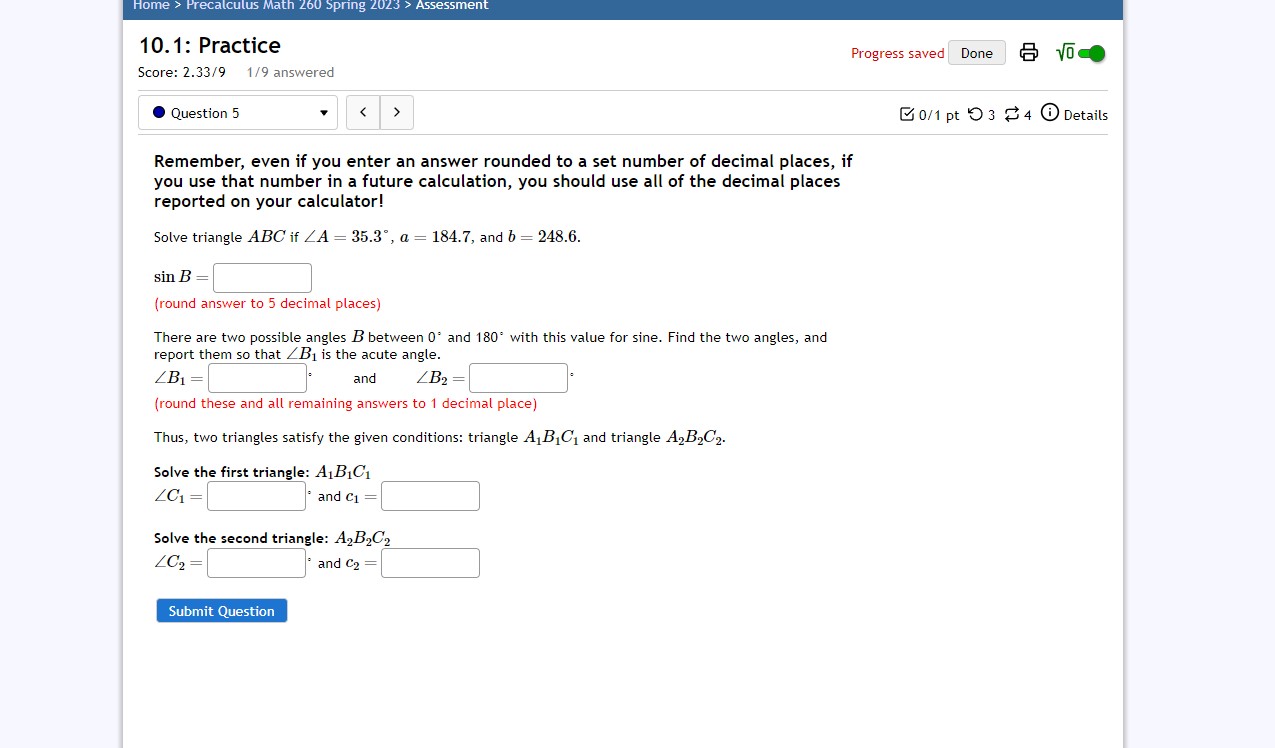
Task: Click the angle B1 input field
Action: pos(257,378)
